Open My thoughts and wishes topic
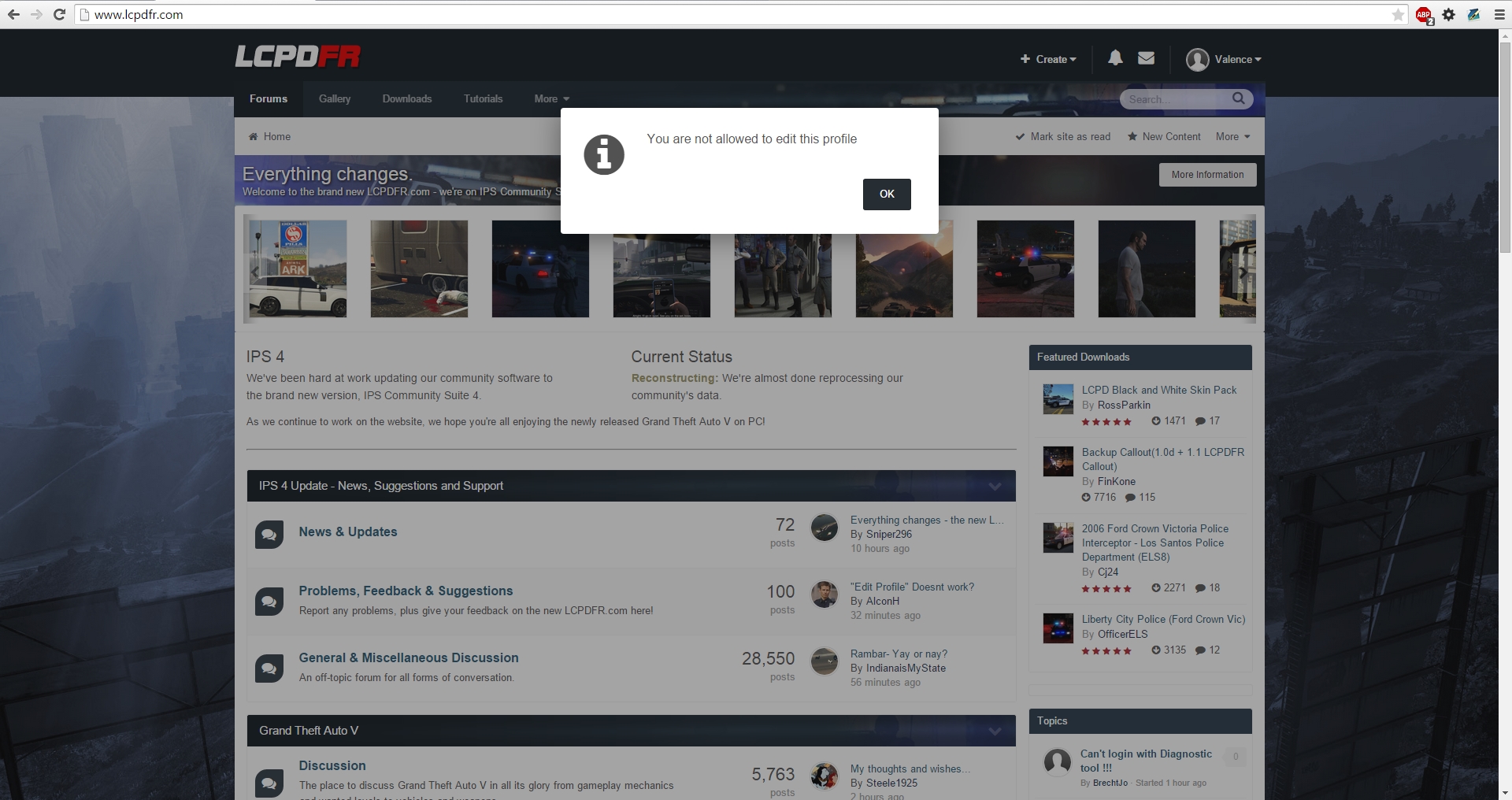The width and height of the screenshot is (1512, 800). (x=910, y=769)
